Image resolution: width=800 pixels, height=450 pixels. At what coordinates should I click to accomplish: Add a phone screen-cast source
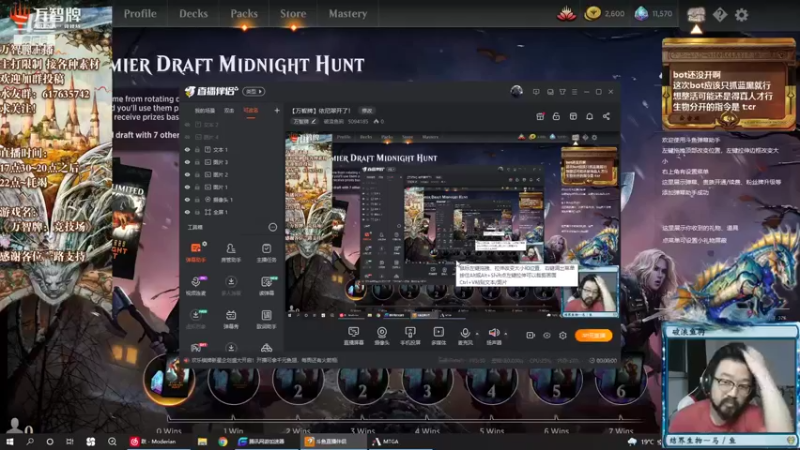(410, 336)
